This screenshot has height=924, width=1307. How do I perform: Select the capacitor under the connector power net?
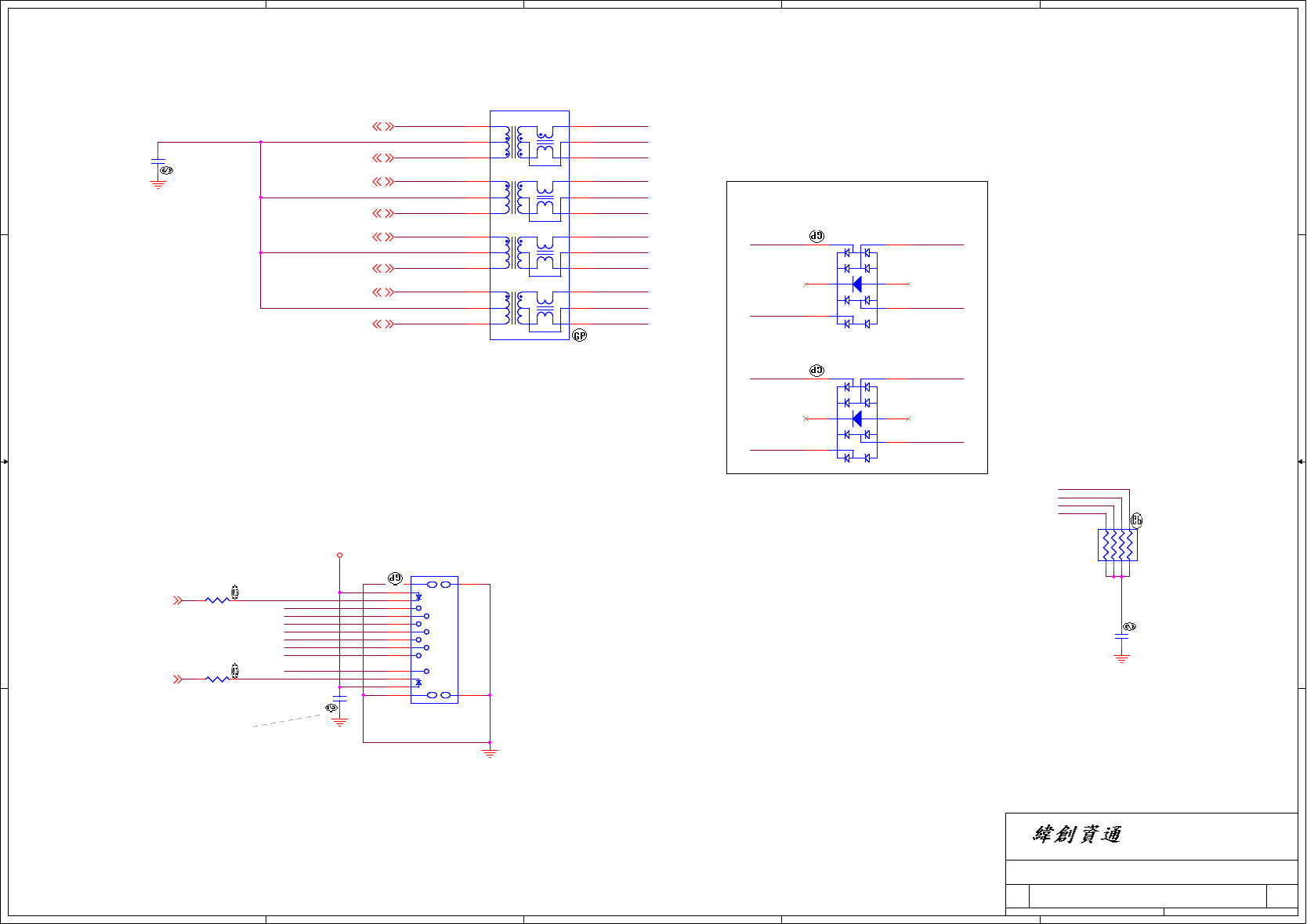339,698
